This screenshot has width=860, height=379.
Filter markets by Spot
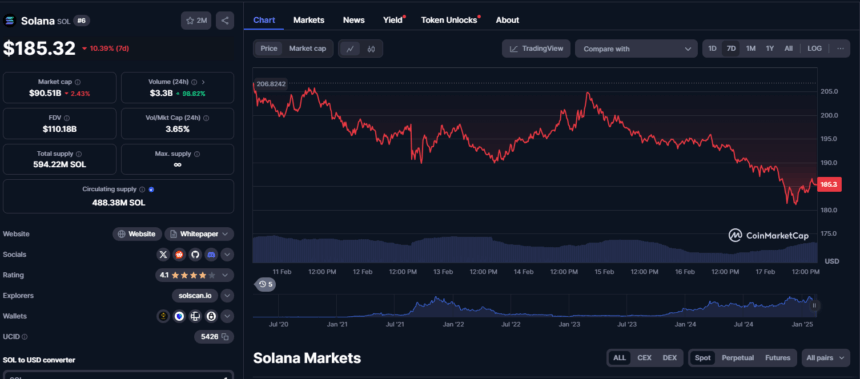[x=703, y=358]
